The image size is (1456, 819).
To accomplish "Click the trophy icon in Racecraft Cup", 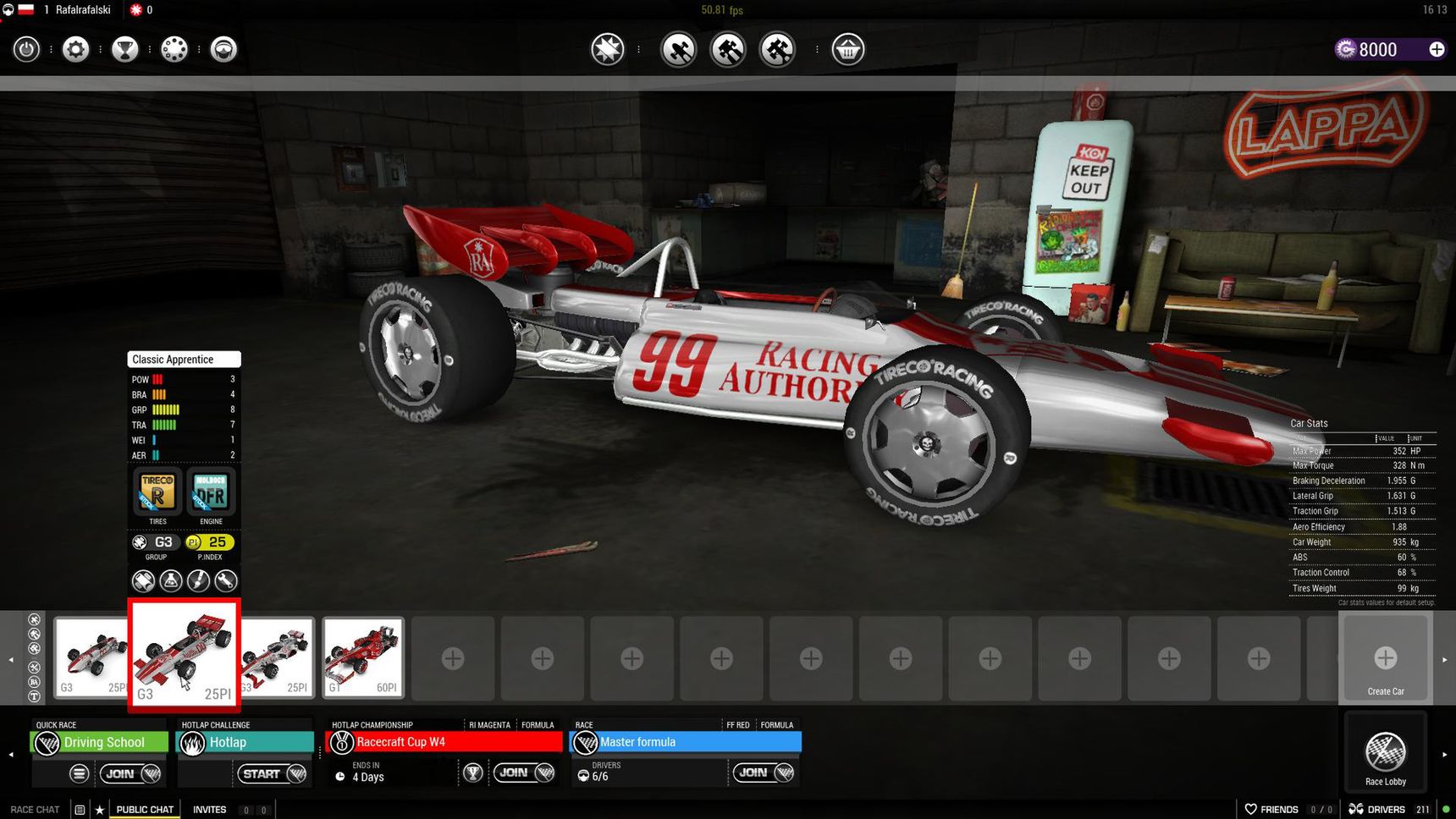I will (x=473, y=772).
